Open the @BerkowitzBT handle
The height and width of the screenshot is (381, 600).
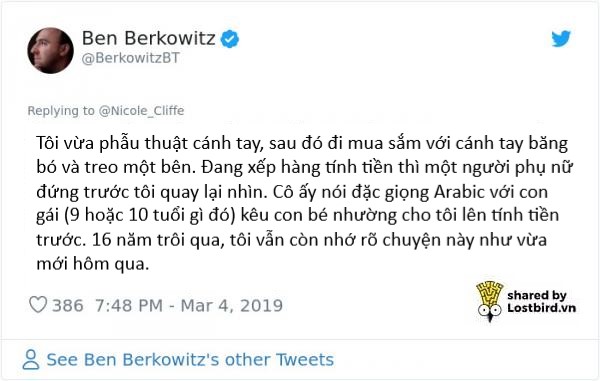[130, 58]
